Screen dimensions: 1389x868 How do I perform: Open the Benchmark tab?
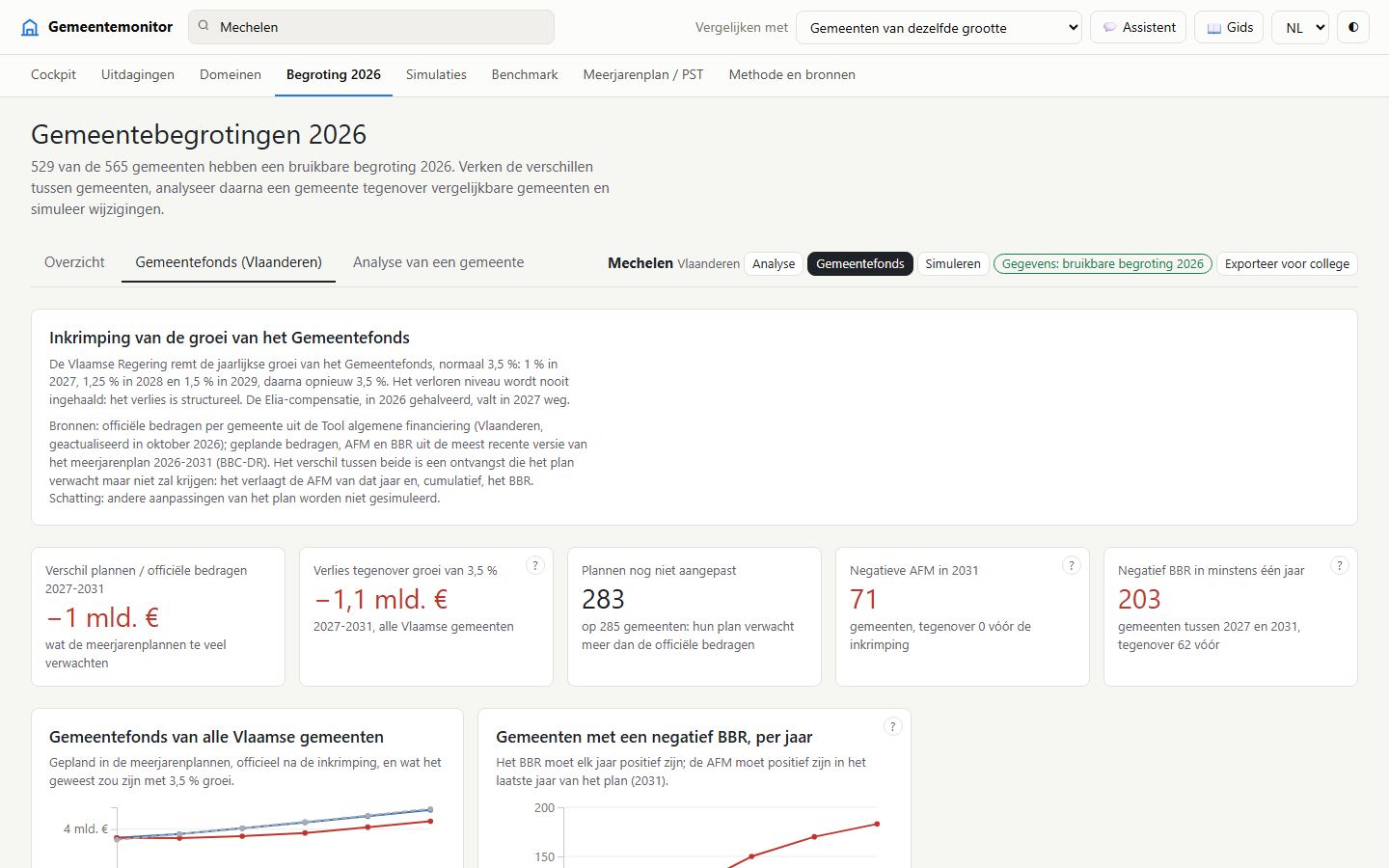[525, 74]
